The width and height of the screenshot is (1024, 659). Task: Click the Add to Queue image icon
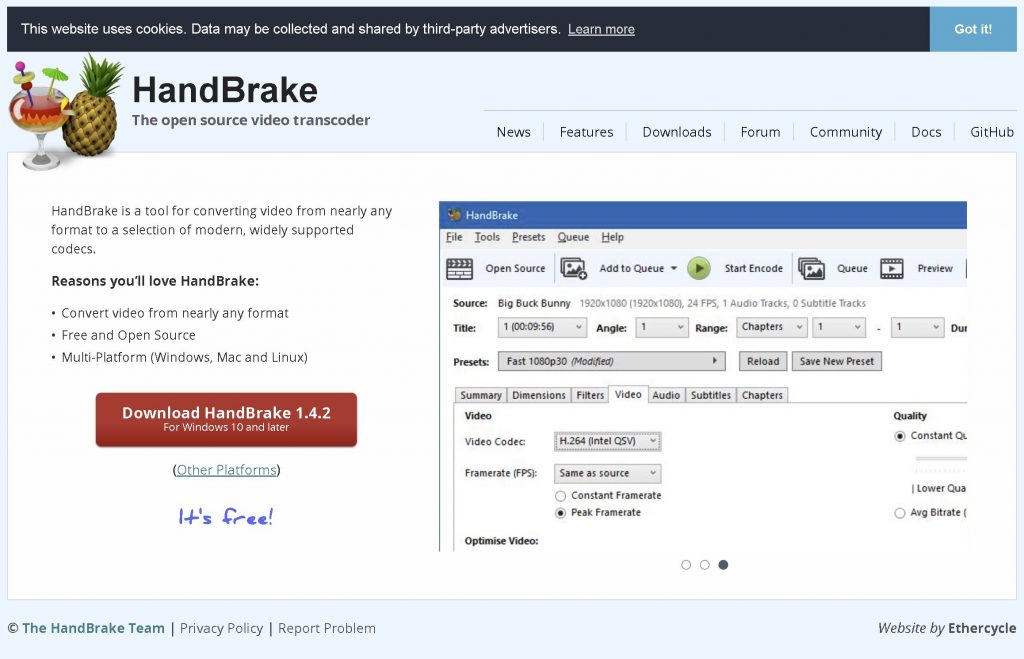(573, 268)
